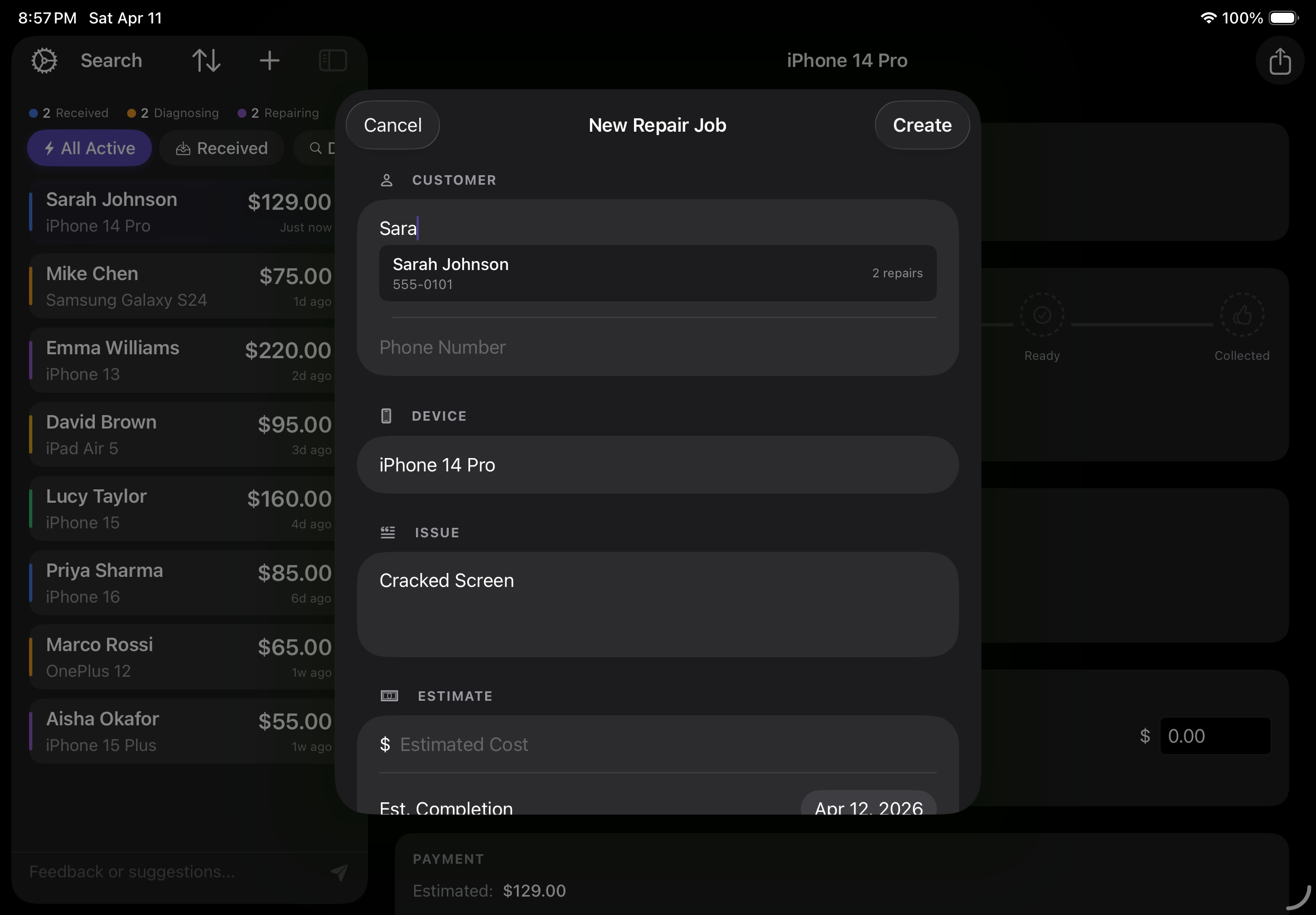The height and width of the screenshot is (915, 1316).
Task: Toggle the Diagnosing status filter legend
Action: point(173,112)
